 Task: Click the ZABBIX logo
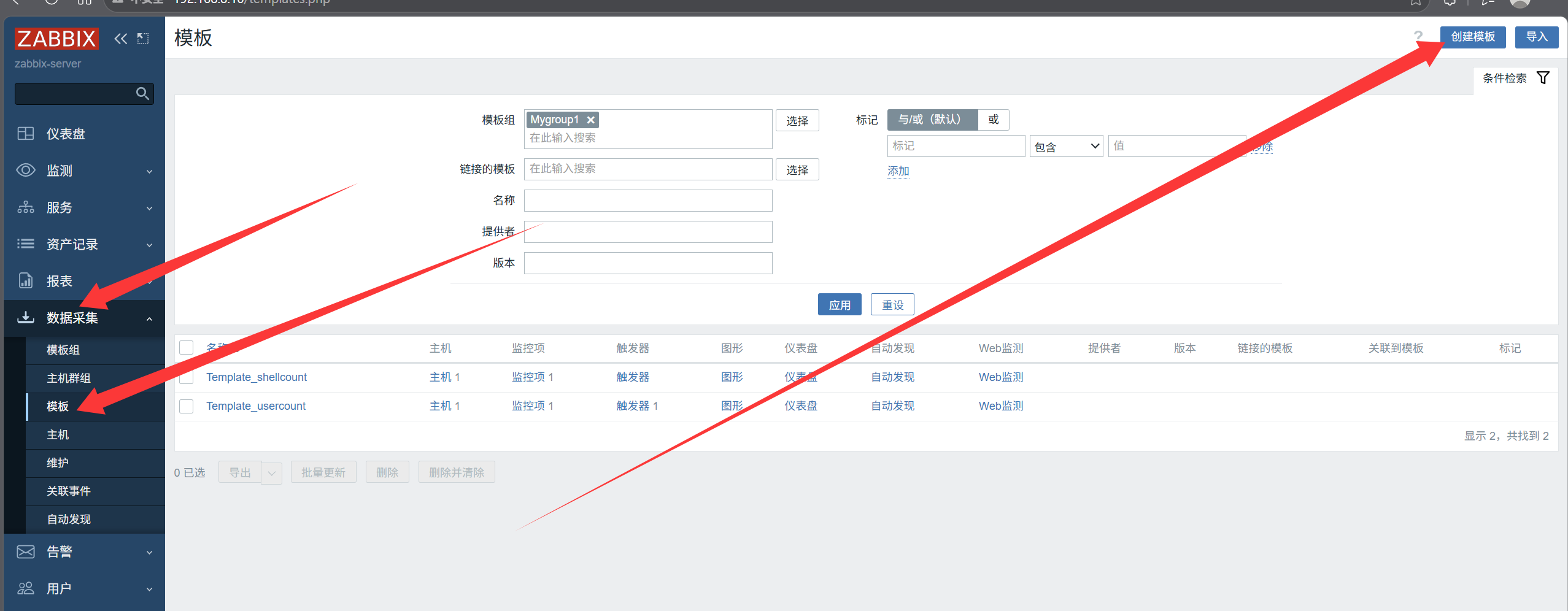(56, 39)
